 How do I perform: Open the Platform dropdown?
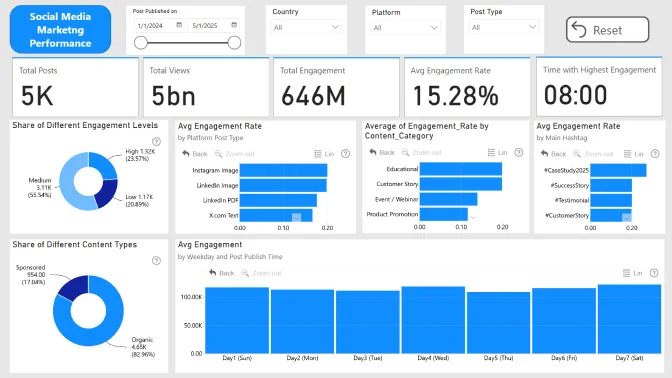[x=405, y=27]
